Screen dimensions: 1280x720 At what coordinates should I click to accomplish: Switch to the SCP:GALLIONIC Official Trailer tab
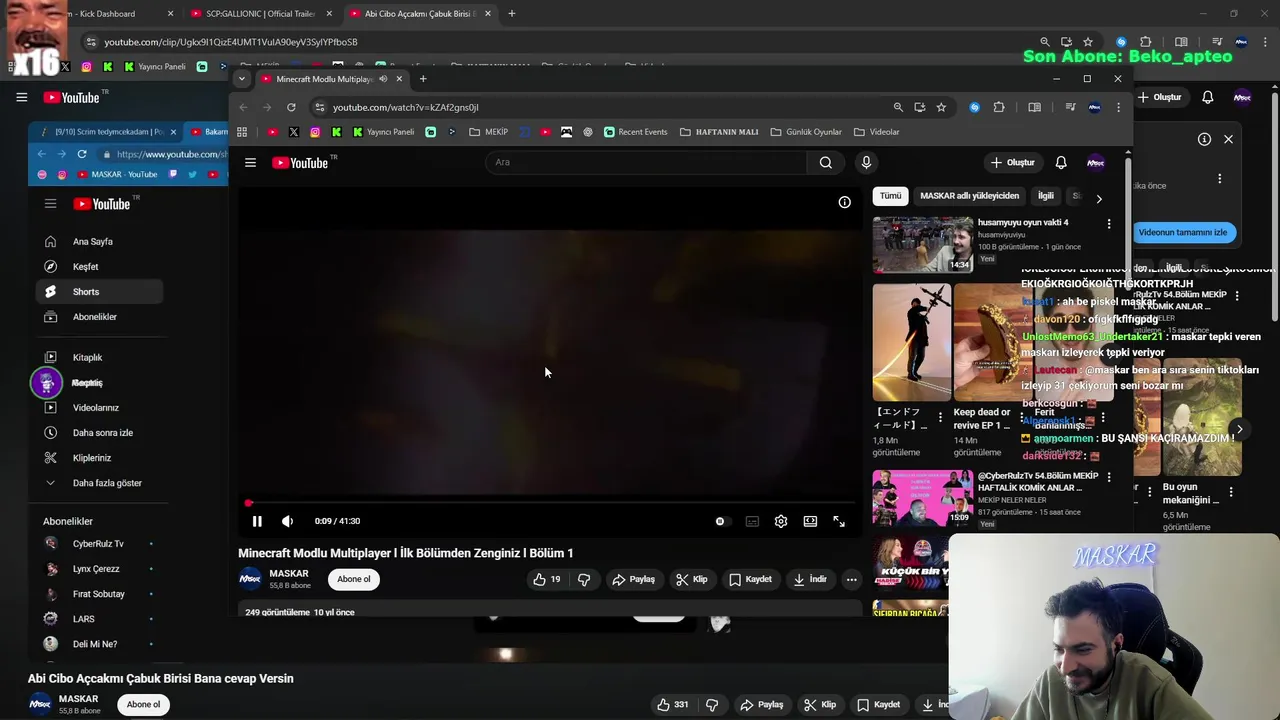coord(262,14)
